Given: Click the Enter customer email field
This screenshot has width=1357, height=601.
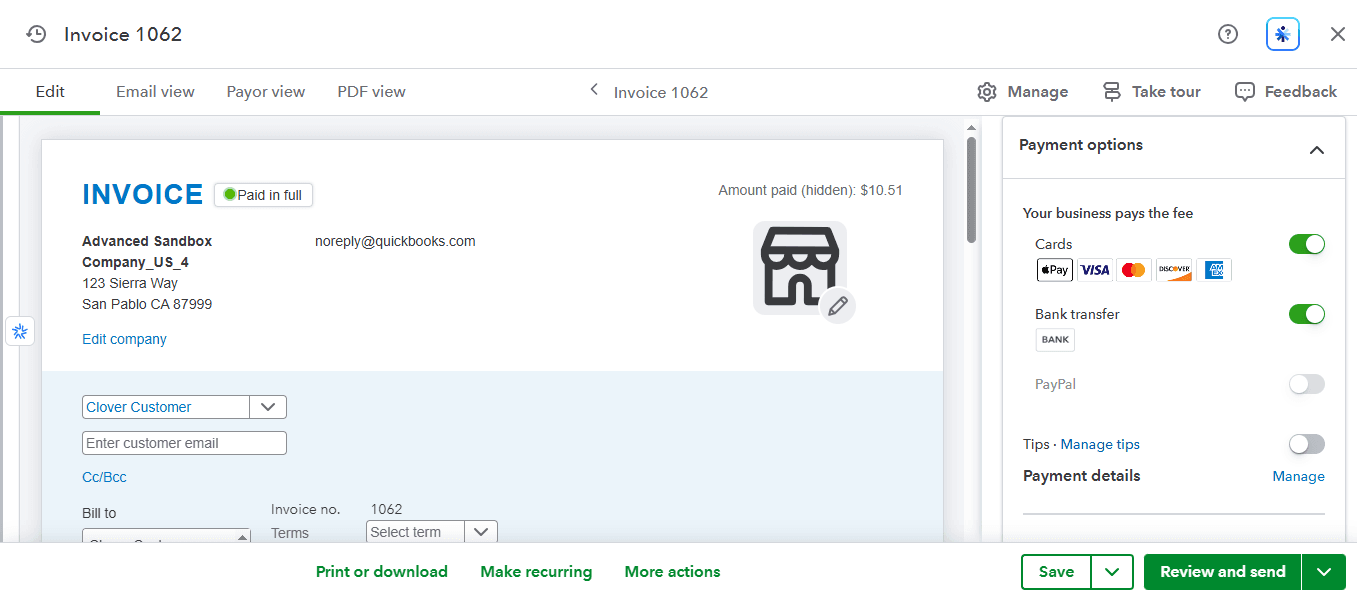Looking at the screenshot, I should 184,443.
